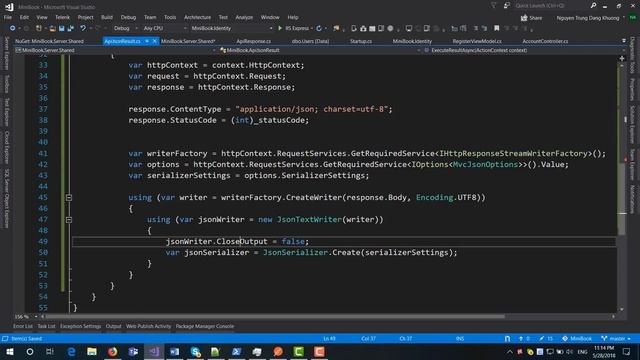The width and height of the screenshot is (640, 360).
Task: Start debugging with green play icon
Action: coord(280,28)
